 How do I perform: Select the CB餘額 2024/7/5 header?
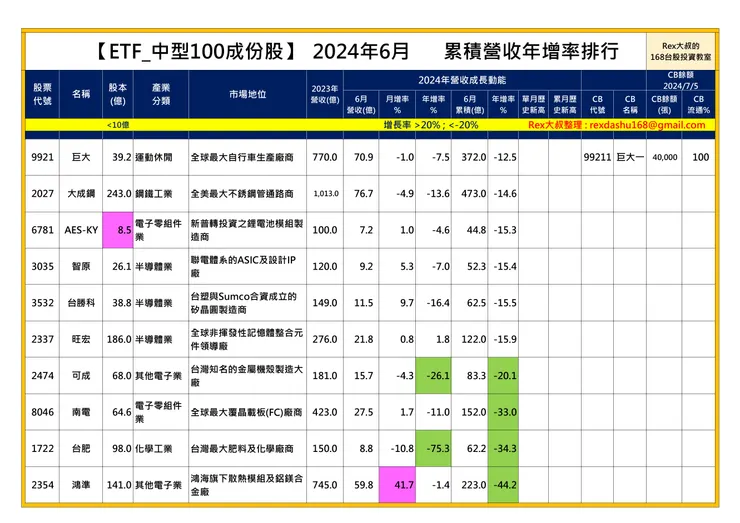(681, 80)
